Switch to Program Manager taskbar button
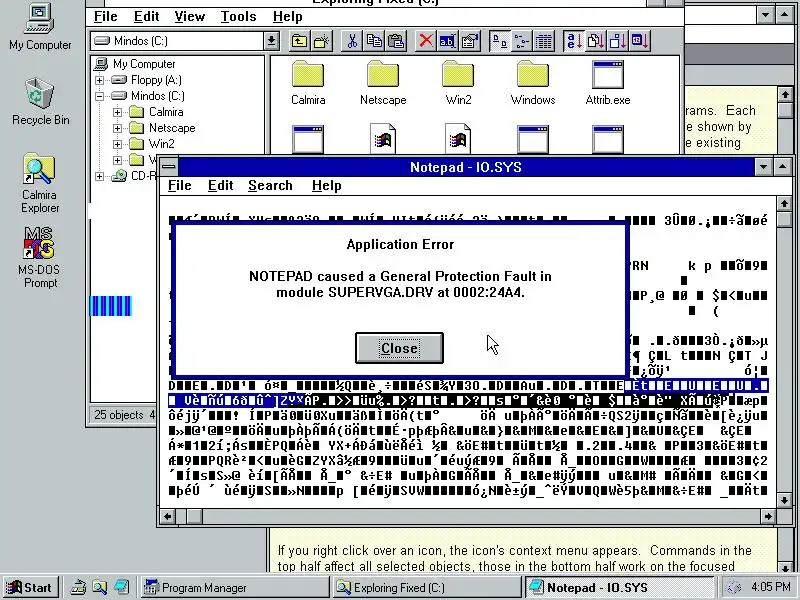The image size is (800, 600). pos(234,588)
